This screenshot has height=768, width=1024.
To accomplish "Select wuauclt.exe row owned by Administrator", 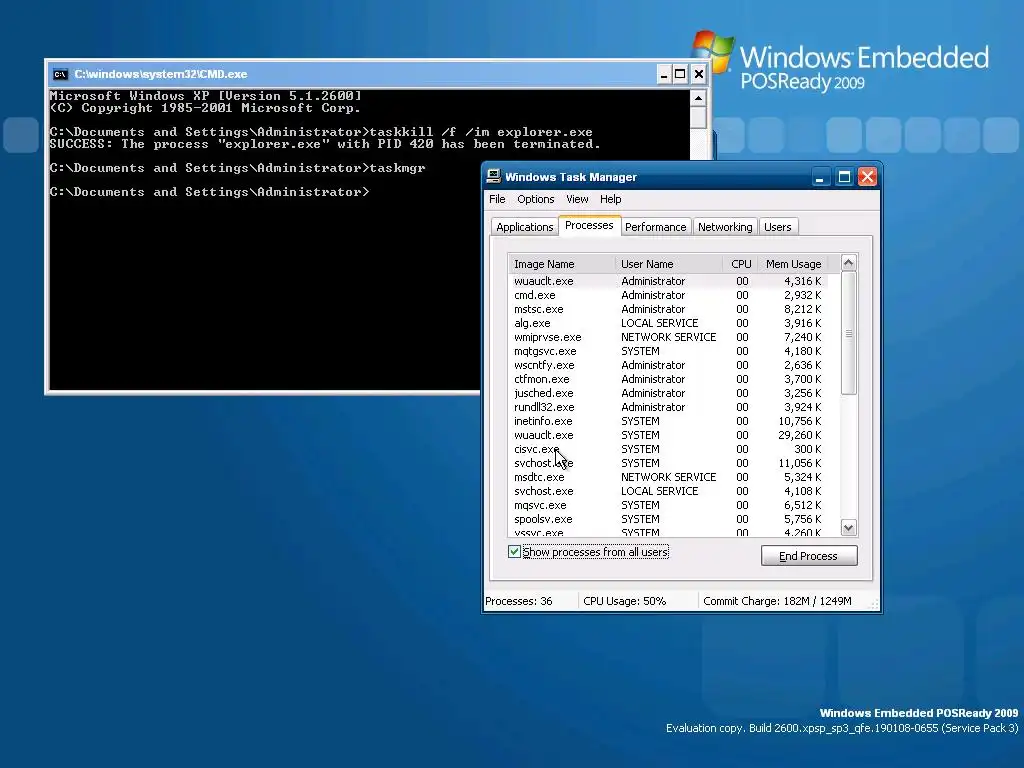I will click(668, 281).
